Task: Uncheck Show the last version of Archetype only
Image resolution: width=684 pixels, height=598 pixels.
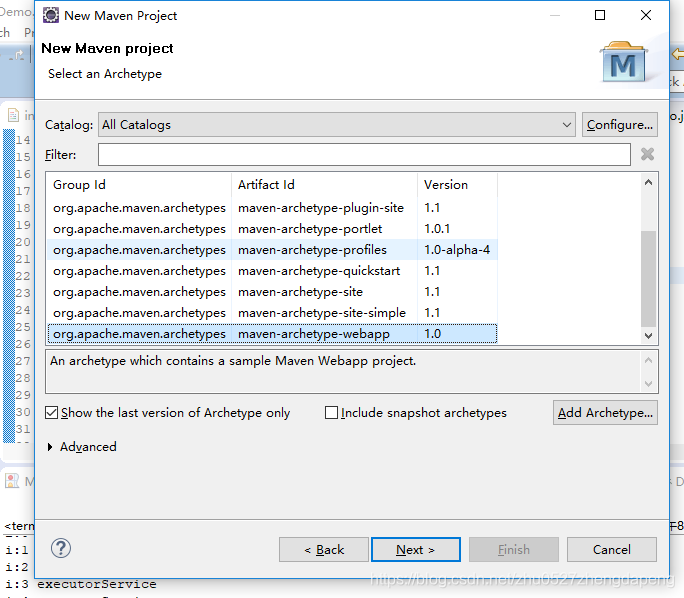Action: pyautogui.click(x=51, y=413)
